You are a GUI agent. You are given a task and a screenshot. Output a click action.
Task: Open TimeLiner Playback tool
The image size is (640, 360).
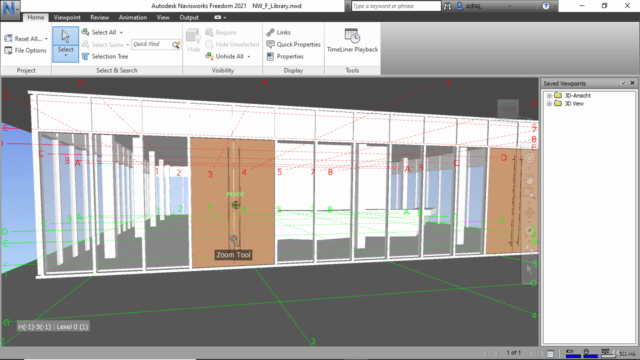click(352, 40)
